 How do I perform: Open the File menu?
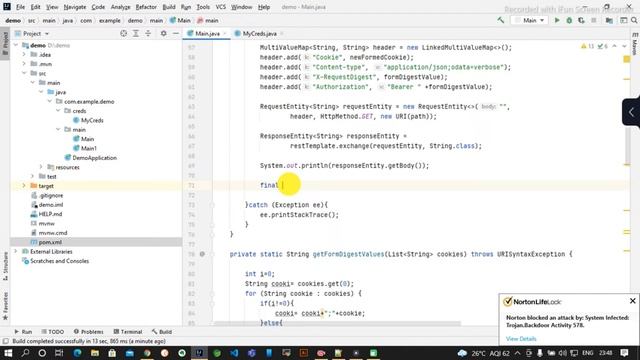pos(20,7)
